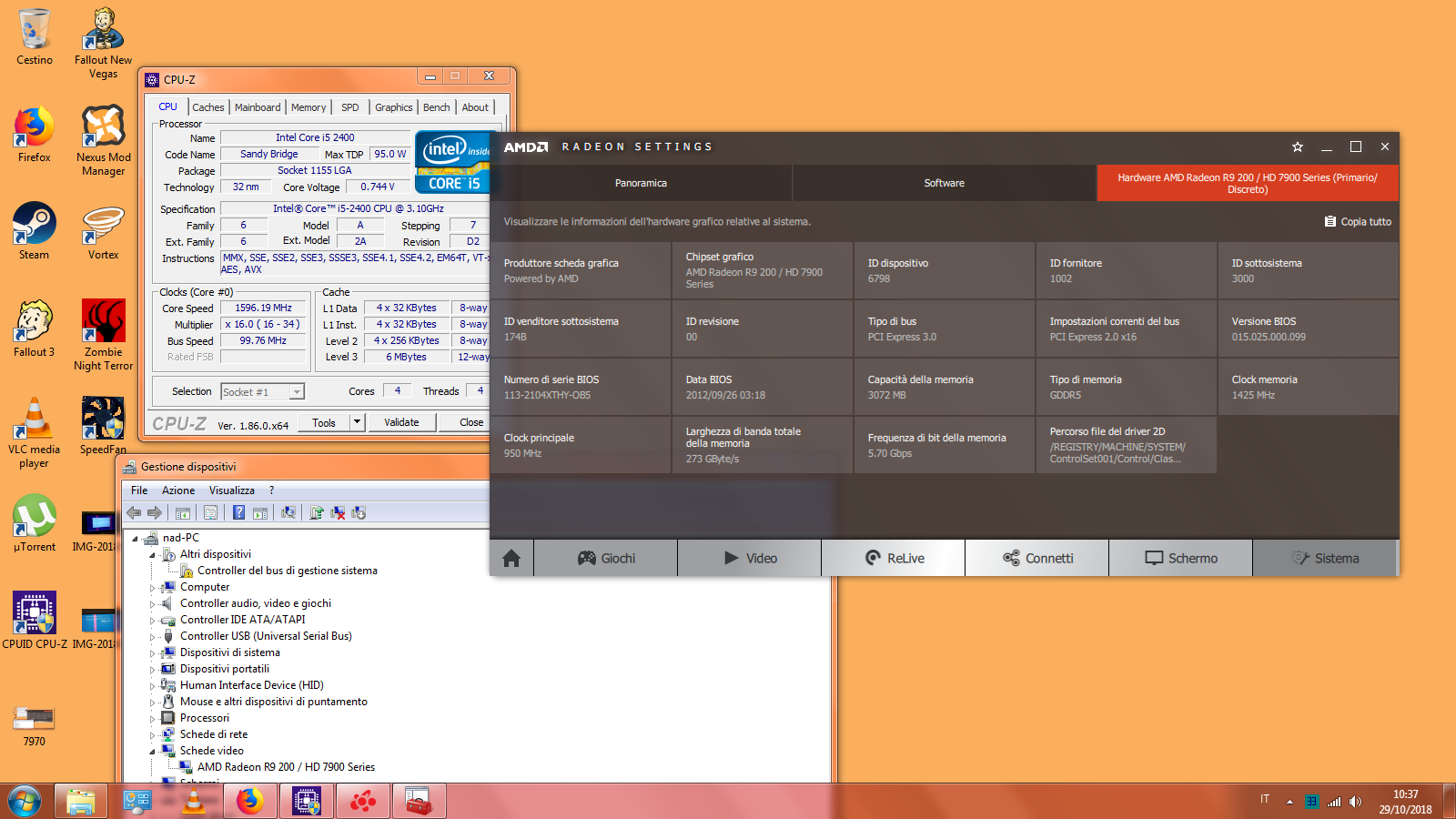The height and width of the screenshot is (819, 1456).
Task: Collapse the nad-PC root node
Action: 136,539
